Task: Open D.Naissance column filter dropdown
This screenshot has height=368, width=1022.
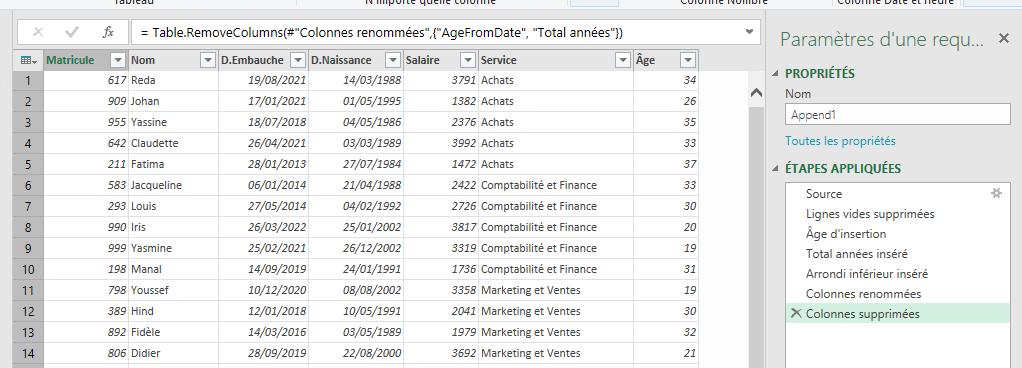Action: click(393, 61)
